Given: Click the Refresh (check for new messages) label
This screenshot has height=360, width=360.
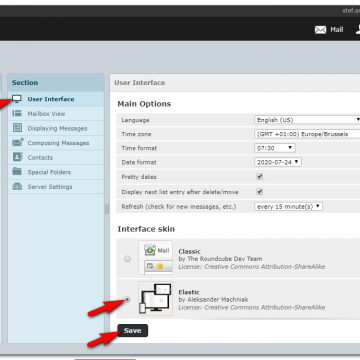Looking at the screenshot, I should 179,207.
